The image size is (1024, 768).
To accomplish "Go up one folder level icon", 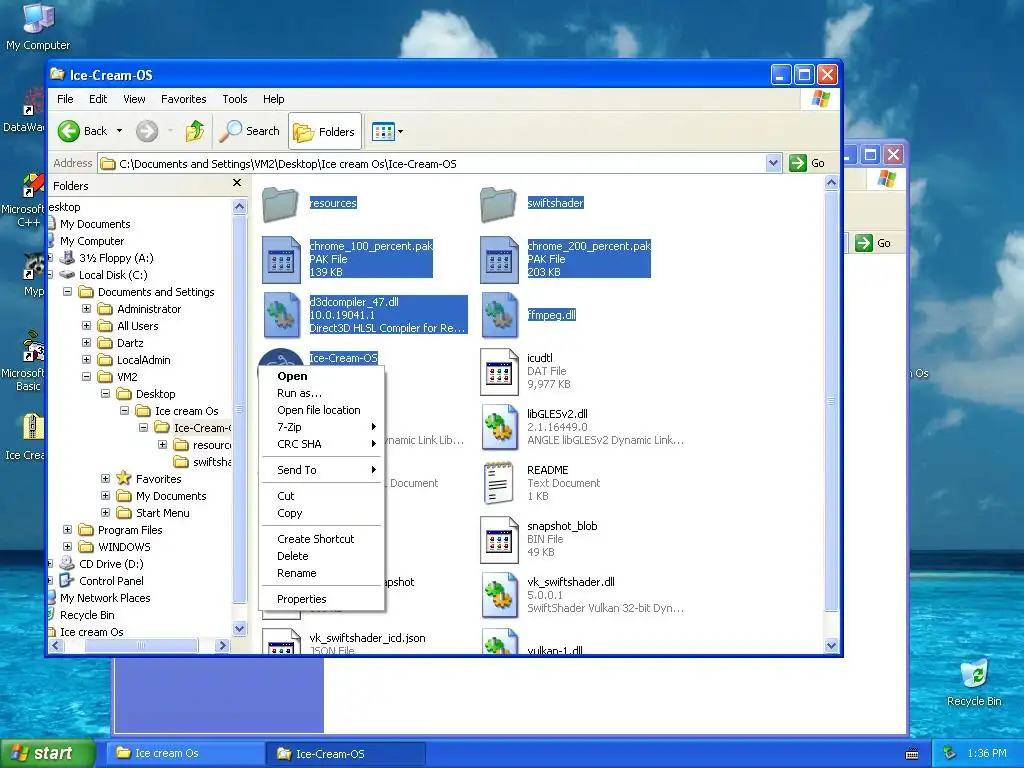I will coord(195,131).
